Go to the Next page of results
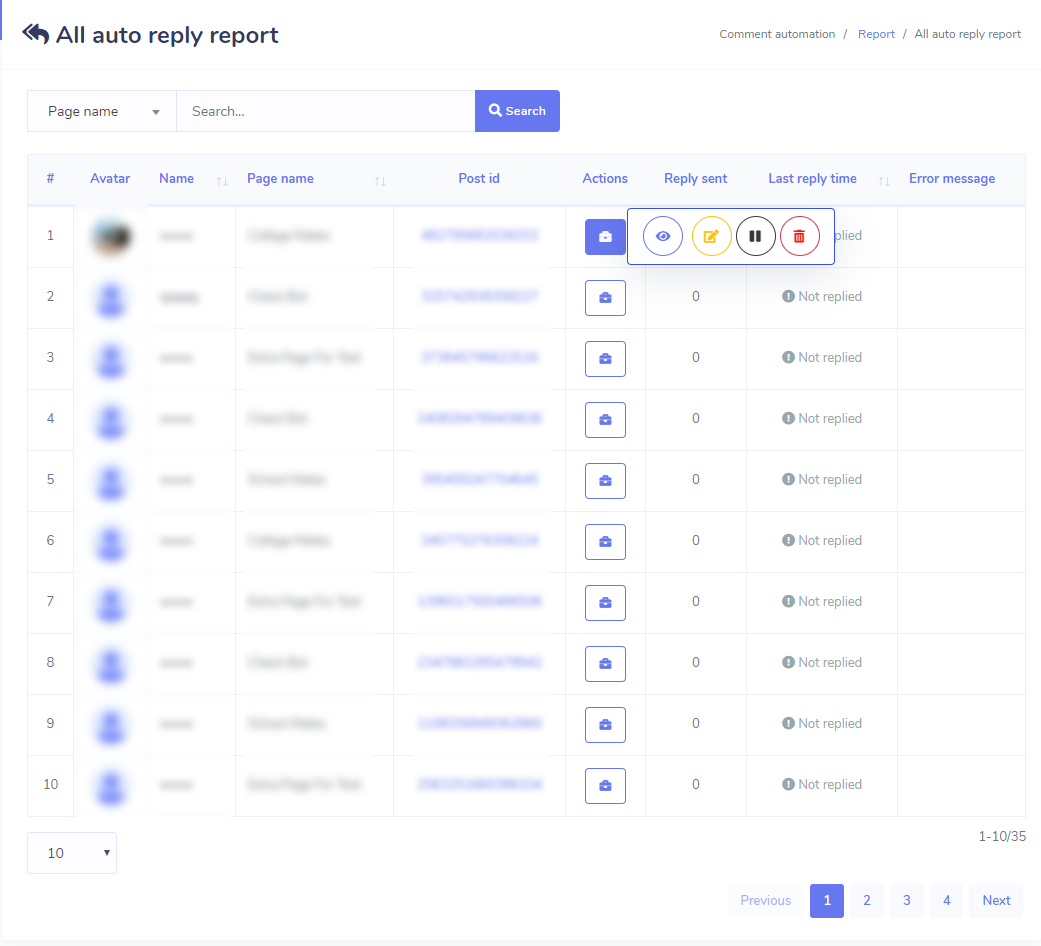 pos(995,900)
